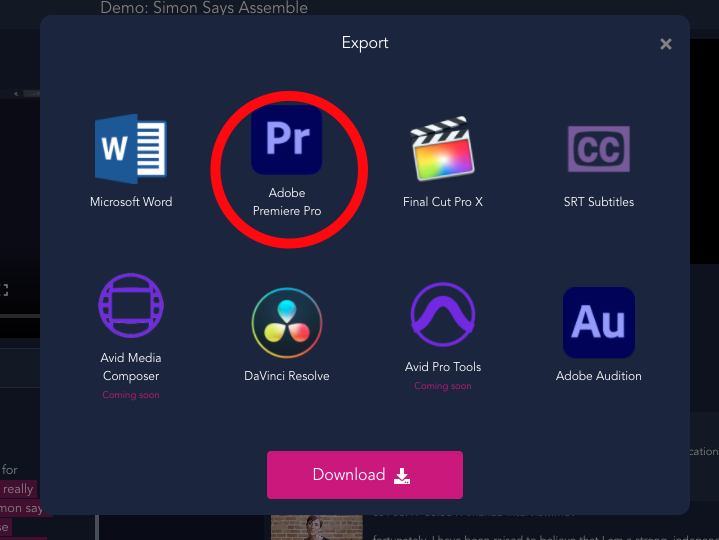Click the video thumbnail behind the dialog
Image resolution: width=719 pixels, height=540 pixels.
click(316, 527)
